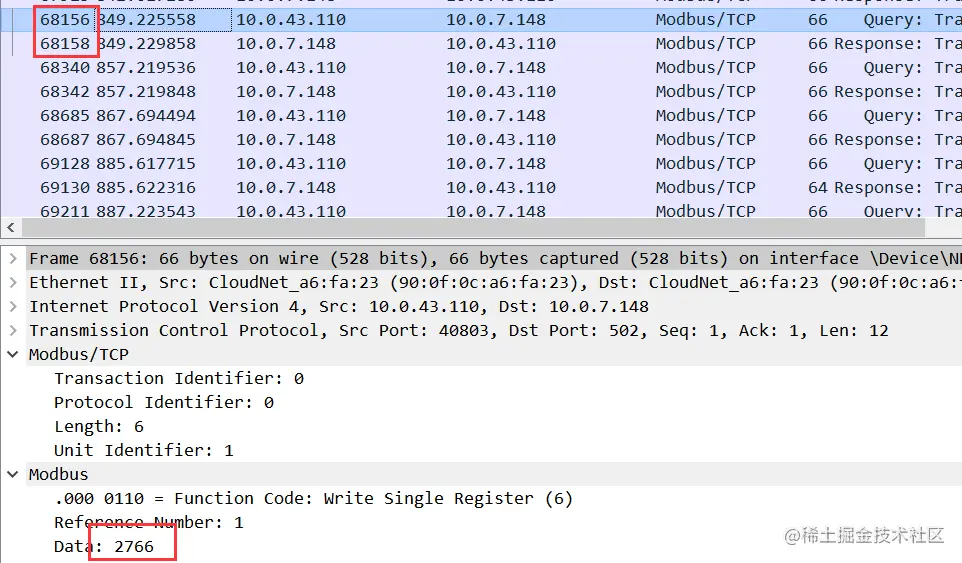Expand Transmission Control Protocol section

[13, 330]
